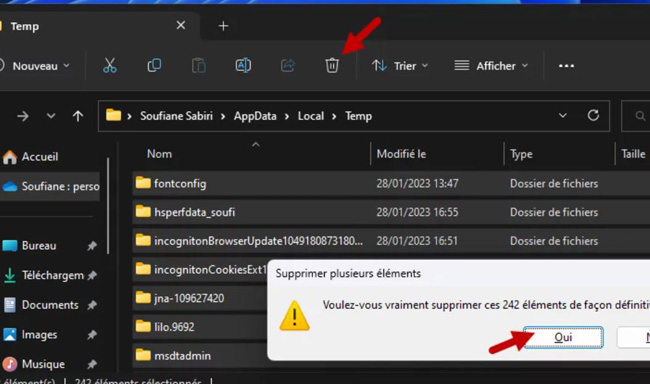
Task: Click the Cut scissors icon
Action: click(x=110, y=66)
